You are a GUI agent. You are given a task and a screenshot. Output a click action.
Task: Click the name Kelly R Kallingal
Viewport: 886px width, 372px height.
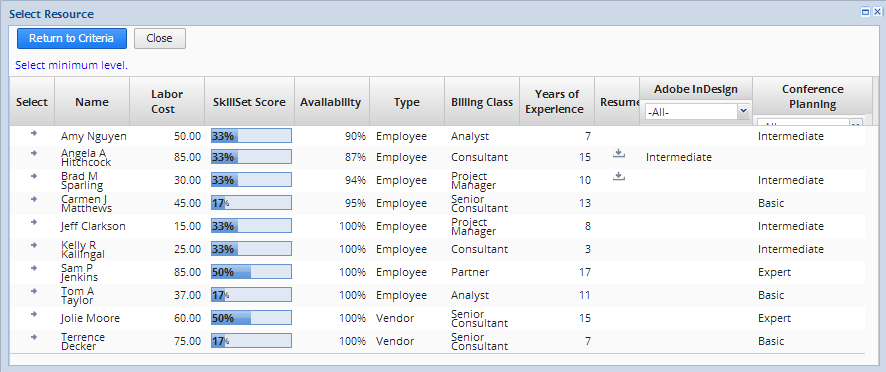pos(82,249)
